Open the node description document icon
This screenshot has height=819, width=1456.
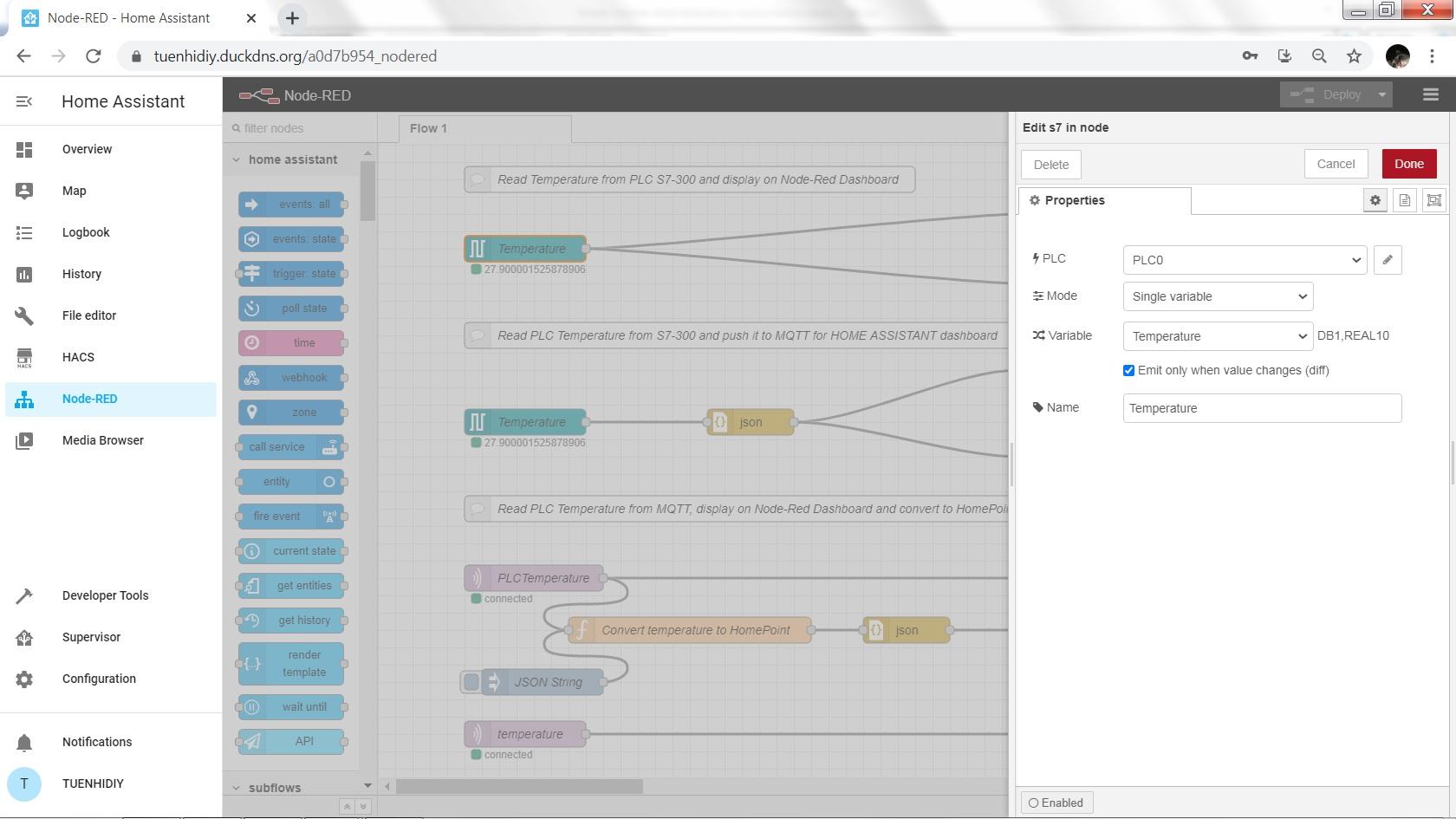point(1405,200)
